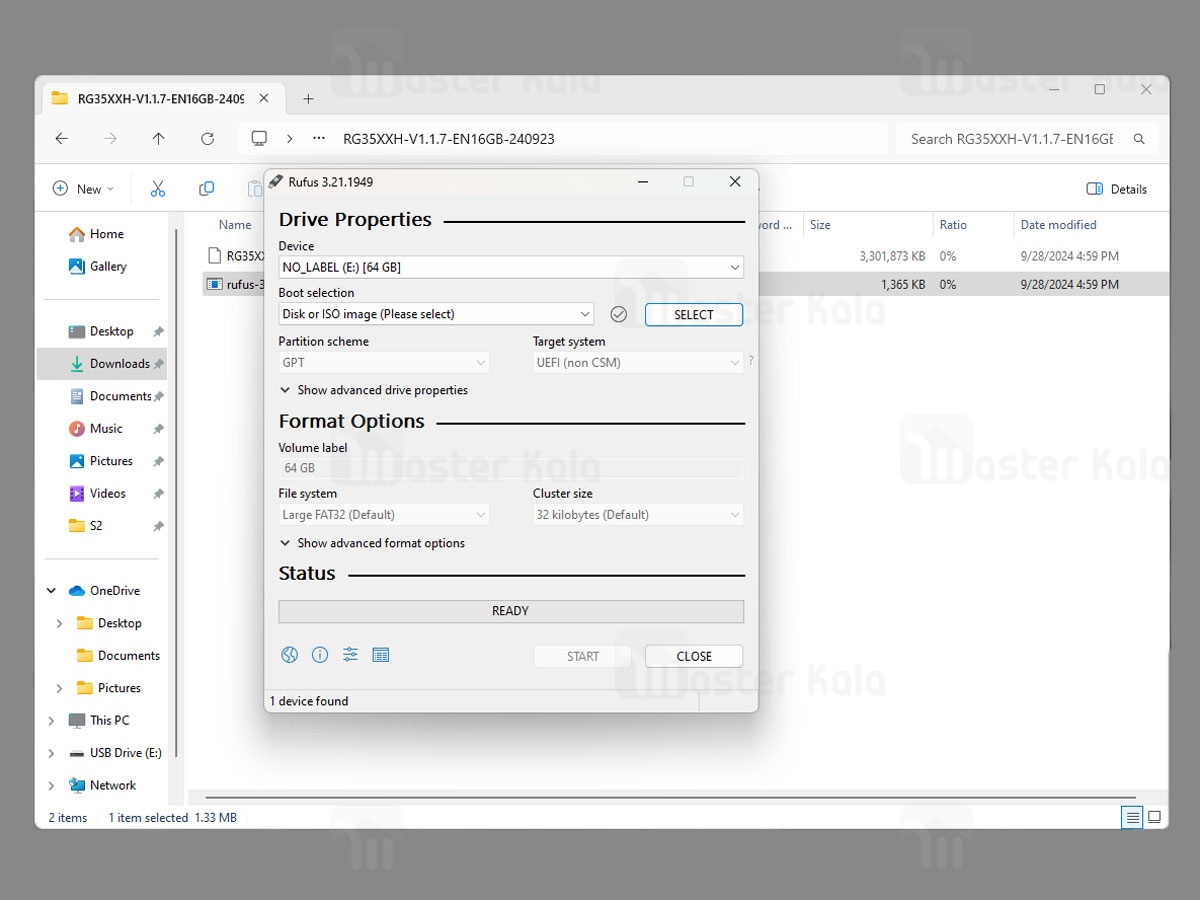The image size is (1200, 900).
Task: Click the PC monitor icon in address bar
Action: [259, 139]
